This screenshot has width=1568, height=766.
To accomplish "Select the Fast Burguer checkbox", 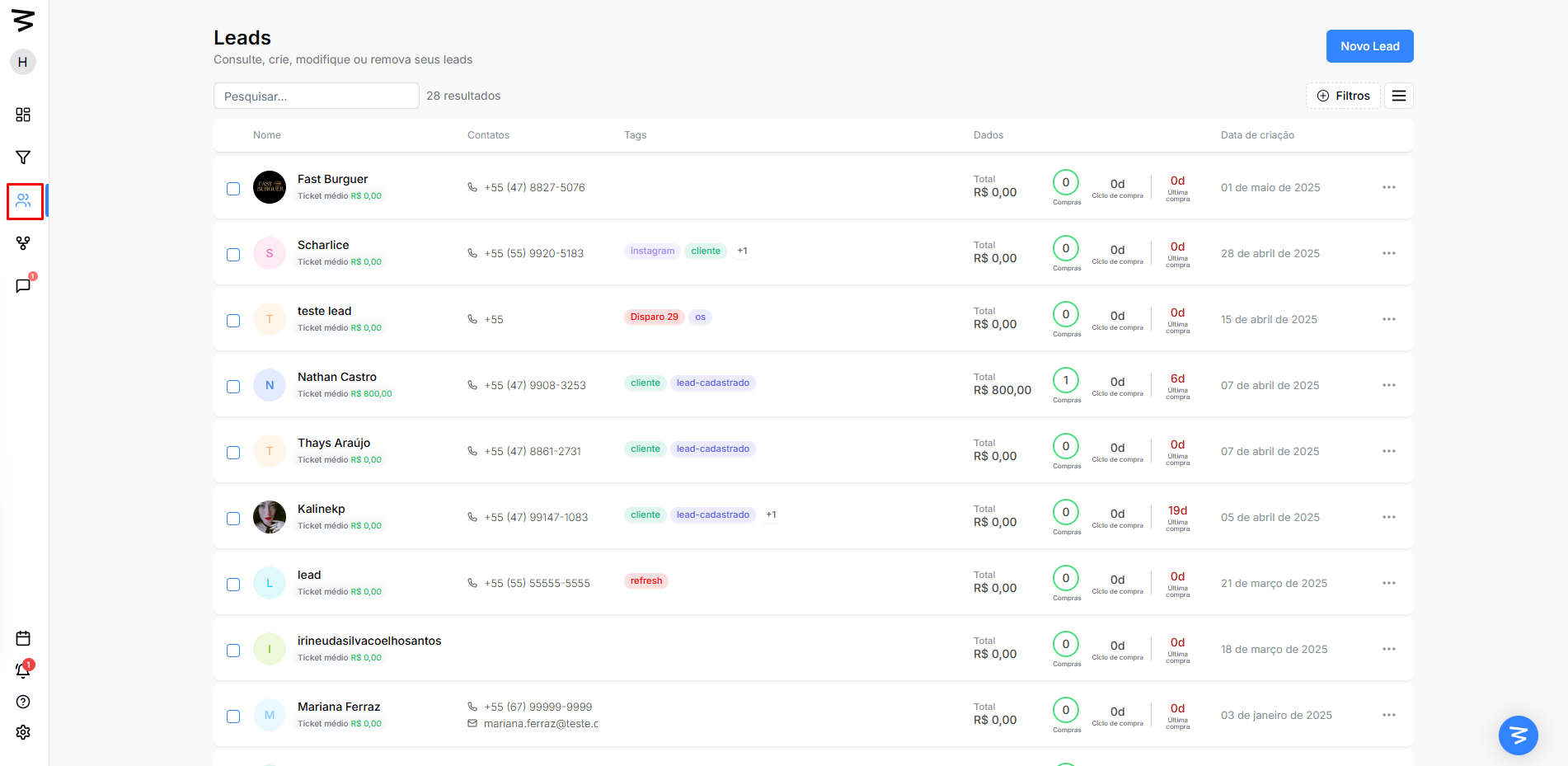I will point(233,189).
